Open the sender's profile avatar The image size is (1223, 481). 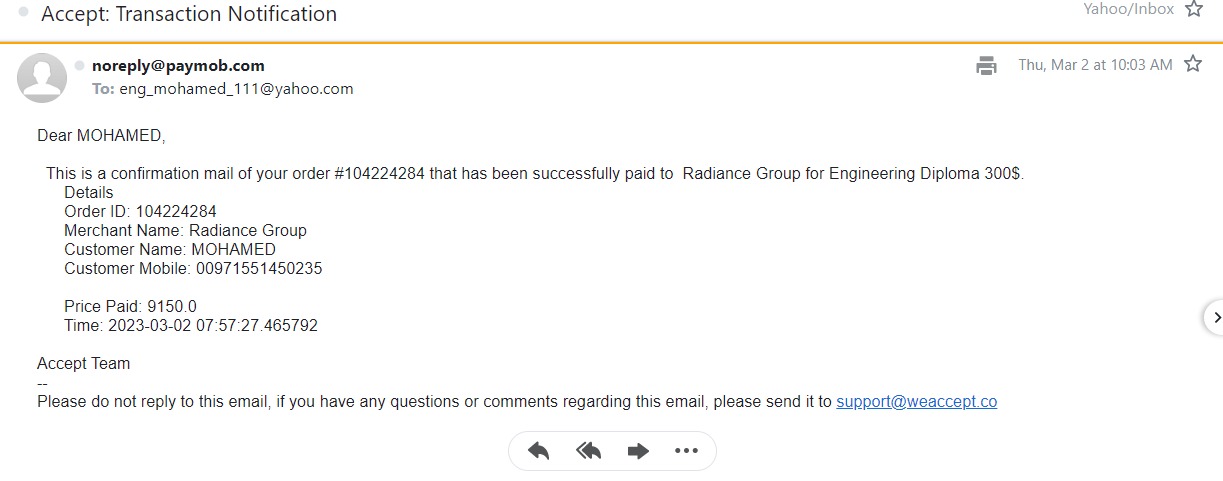point(43,76)
